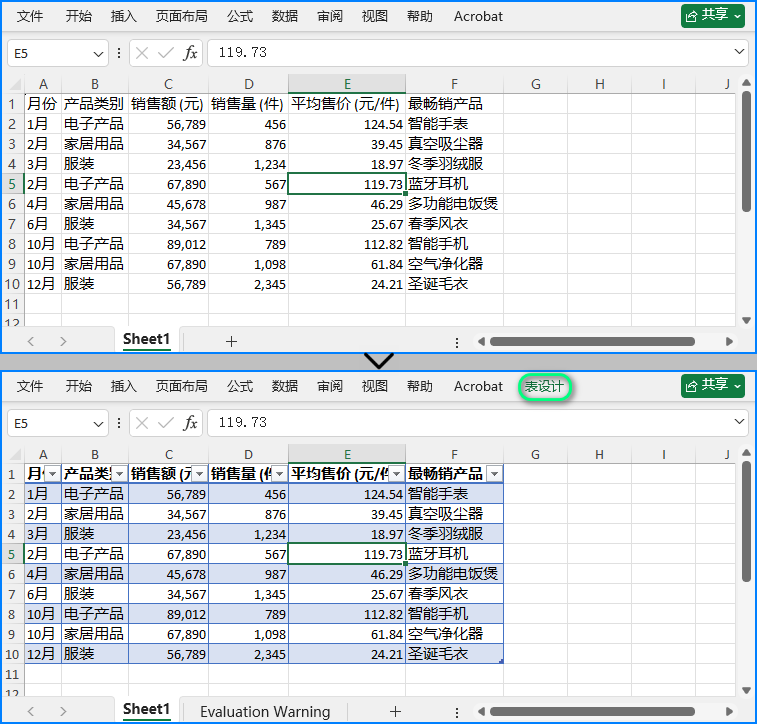Click Select All corner in top sheet
757x724 pixels.
point(14,84)
